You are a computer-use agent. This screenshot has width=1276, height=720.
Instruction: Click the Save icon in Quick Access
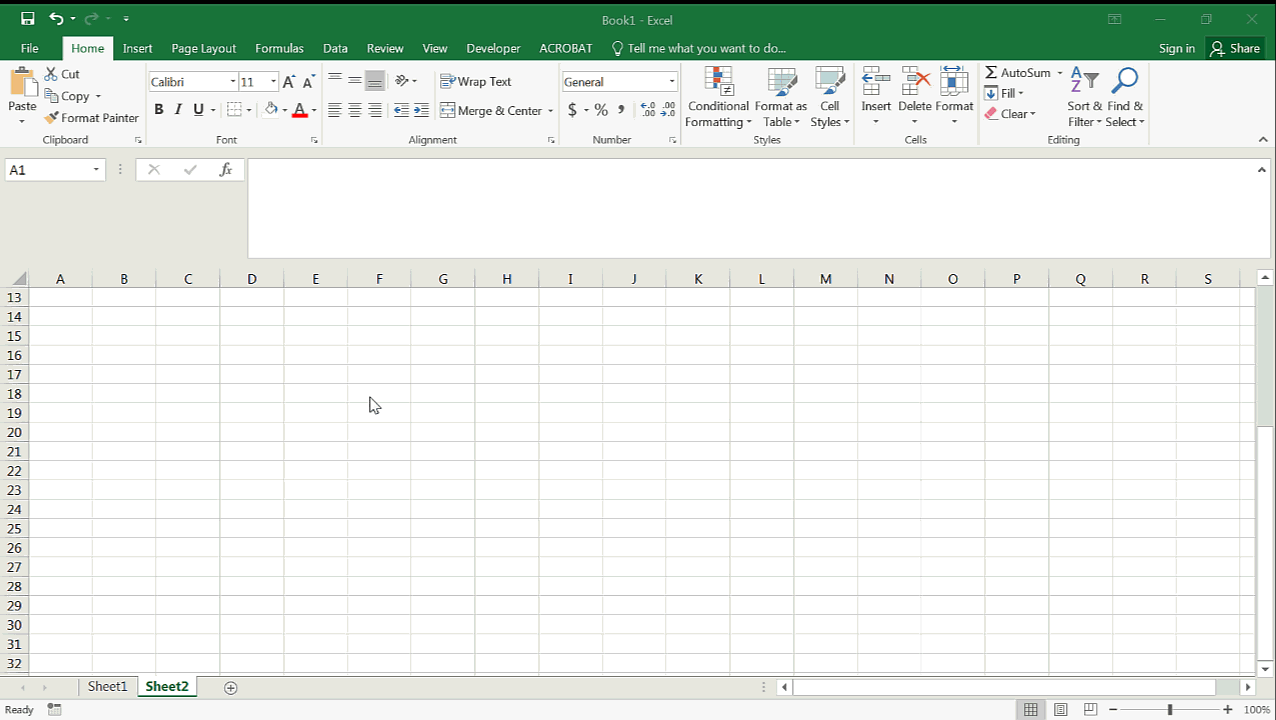27,19
